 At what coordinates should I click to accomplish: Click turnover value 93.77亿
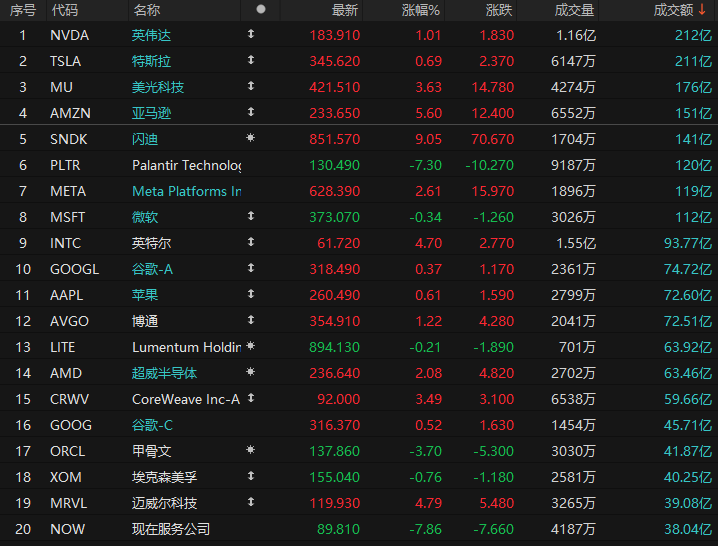click(688, 243)
